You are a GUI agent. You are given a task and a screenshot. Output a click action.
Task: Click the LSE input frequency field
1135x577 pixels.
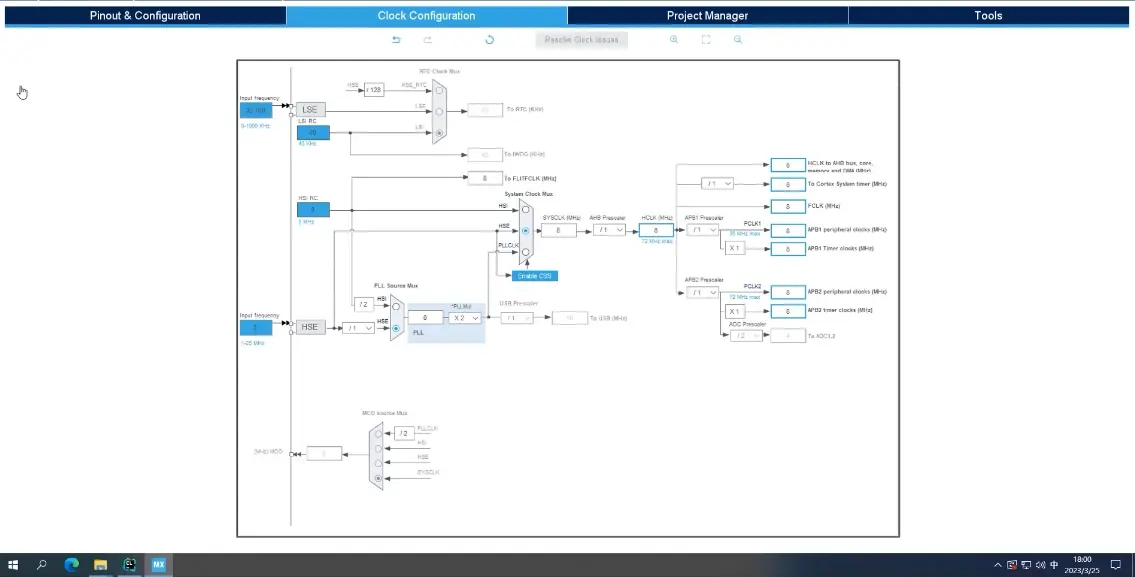[x=256, y=110]
